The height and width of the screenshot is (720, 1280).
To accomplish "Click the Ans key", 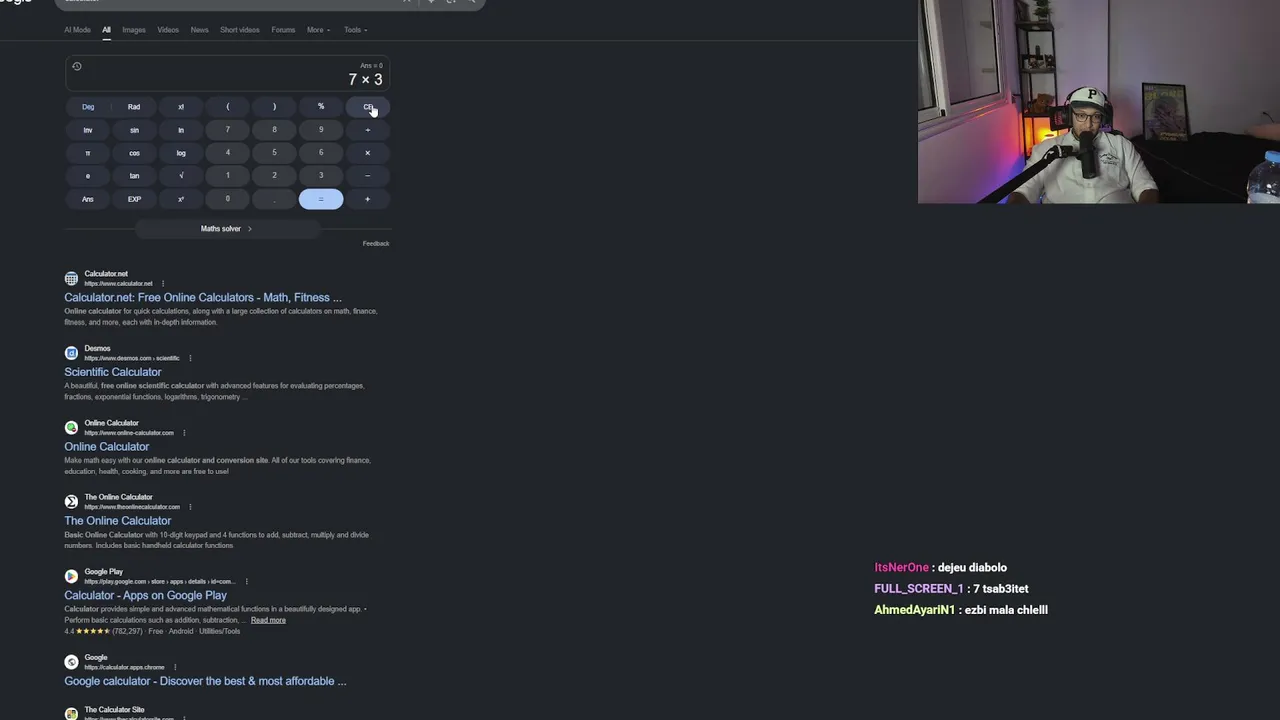I will [88, 199].
